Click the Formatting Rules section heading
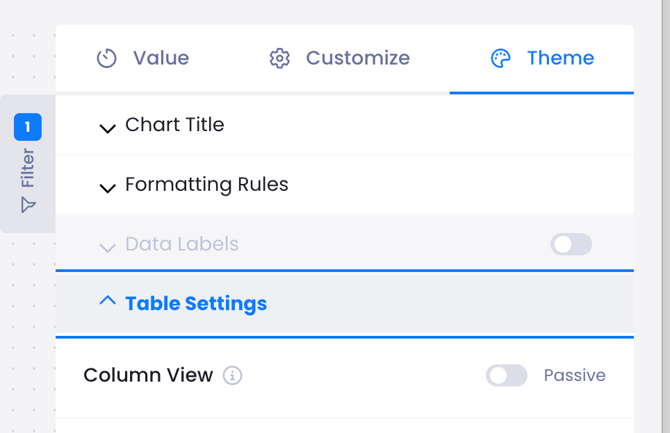Viewport: 670px width, 433px height. 207,185
